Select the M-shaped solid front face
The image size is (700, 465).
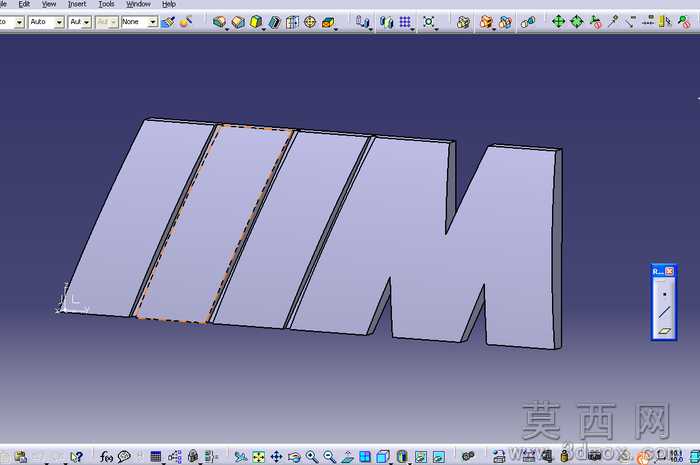click(420, 237)
